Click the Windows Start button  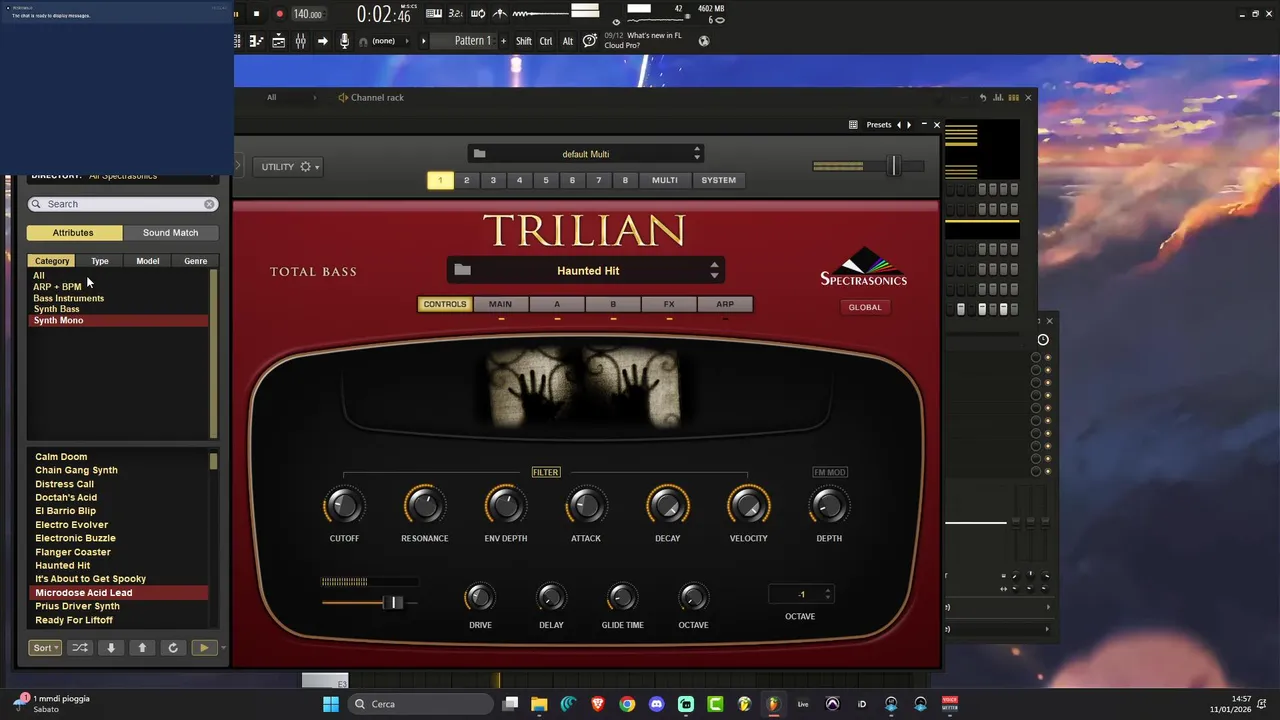(331, 704)
